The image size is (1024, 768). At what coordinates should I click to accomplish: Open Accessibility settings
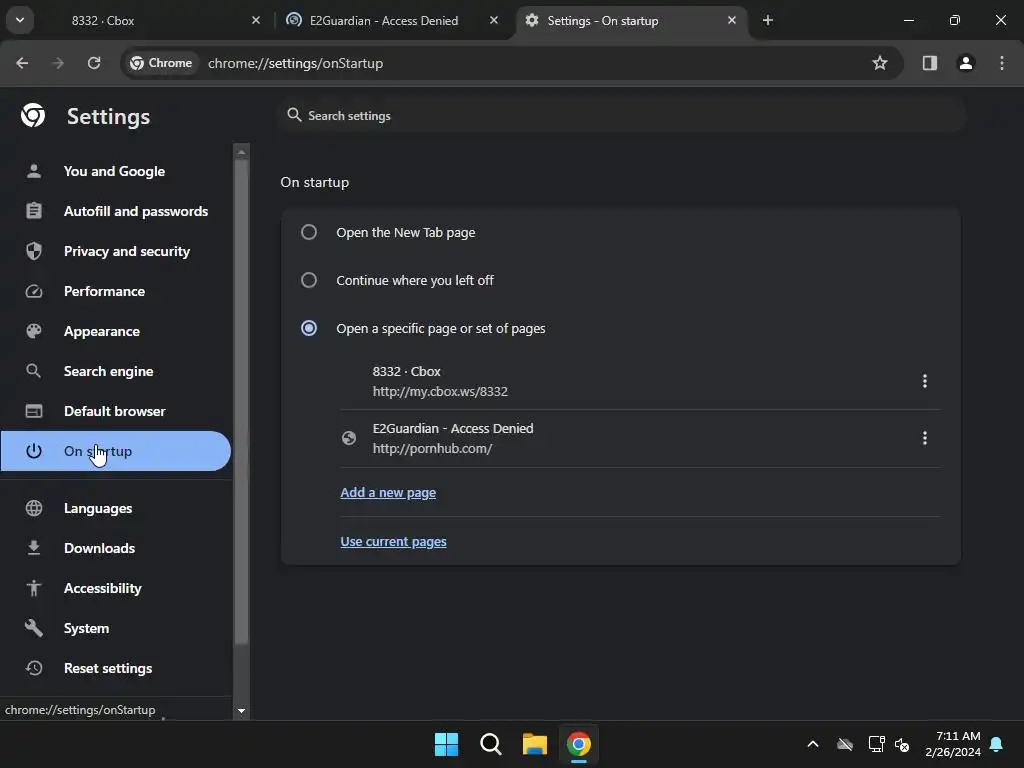point(116,588)
